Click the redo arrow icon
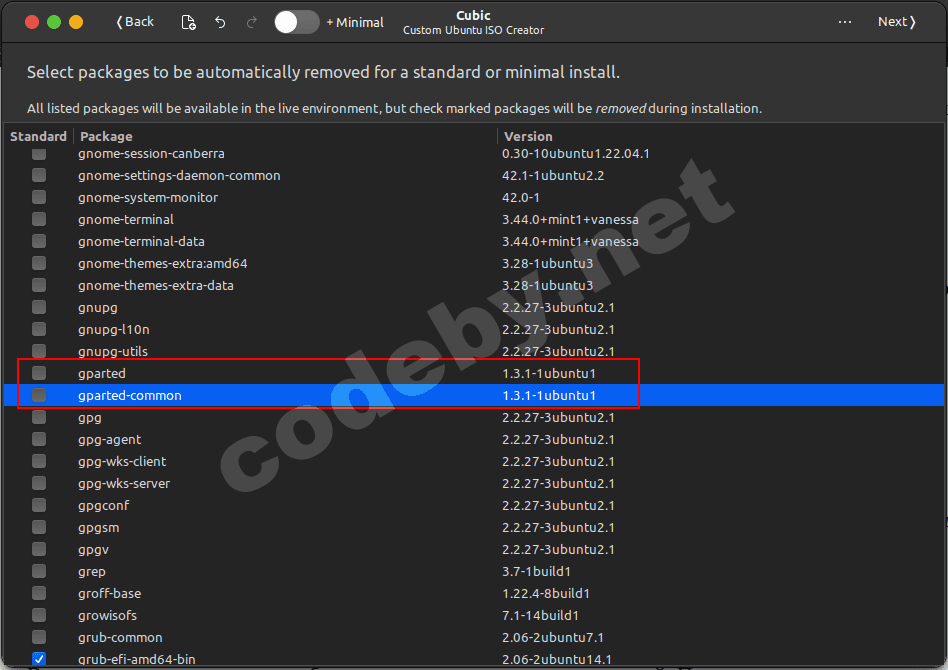 point(252,22)
